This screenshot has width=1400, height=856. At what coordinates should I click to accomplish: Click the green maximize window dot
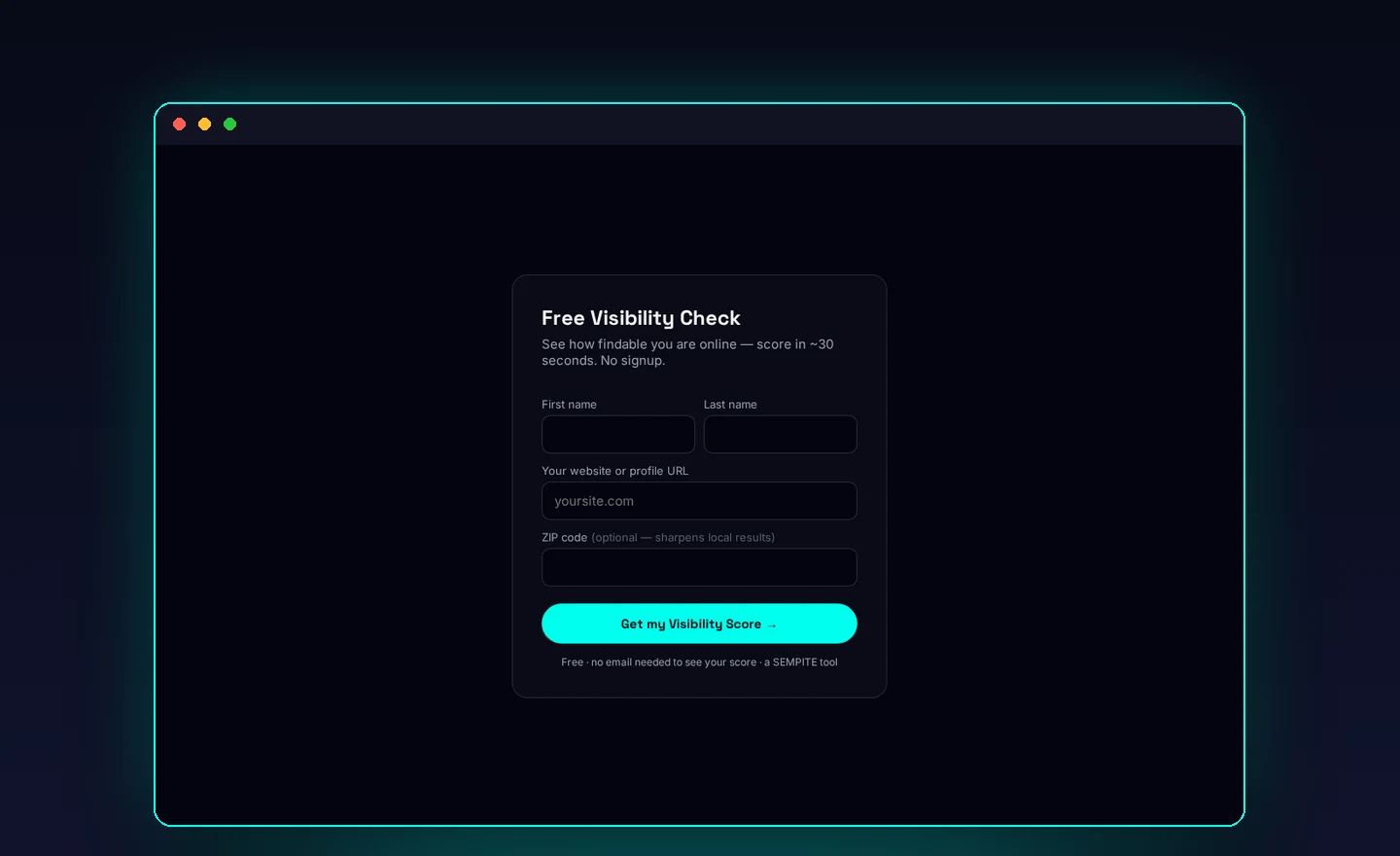click(x=230, y=124)
